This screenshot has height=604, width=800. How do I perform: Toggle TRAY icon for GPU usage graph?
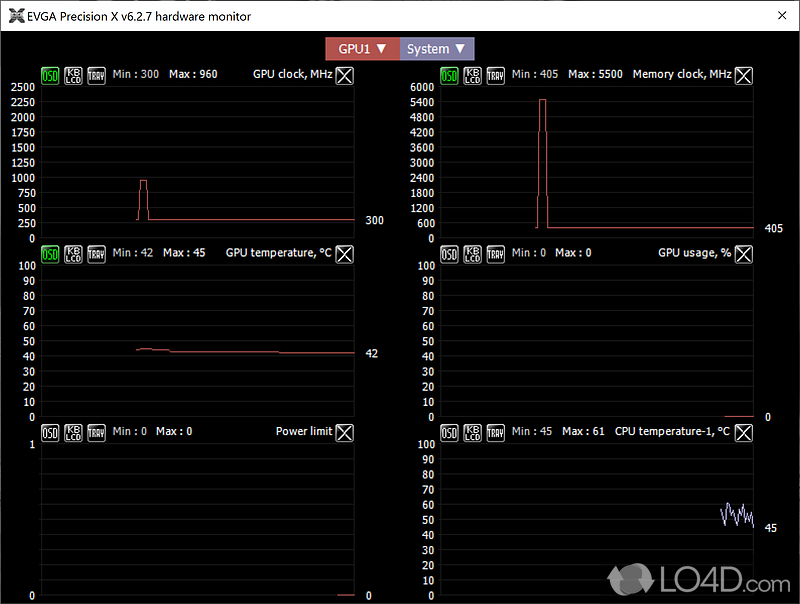point(495,254)
